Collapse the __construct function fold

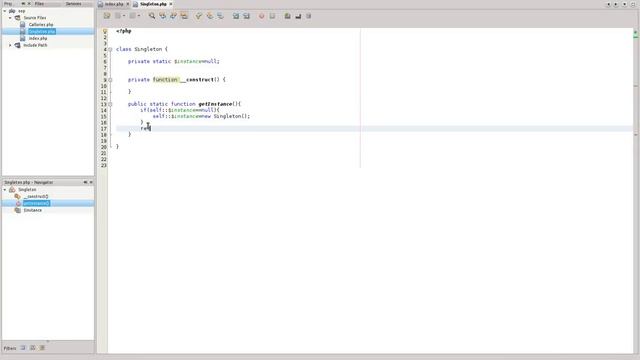pyautogui.click(x=110, y=80)
